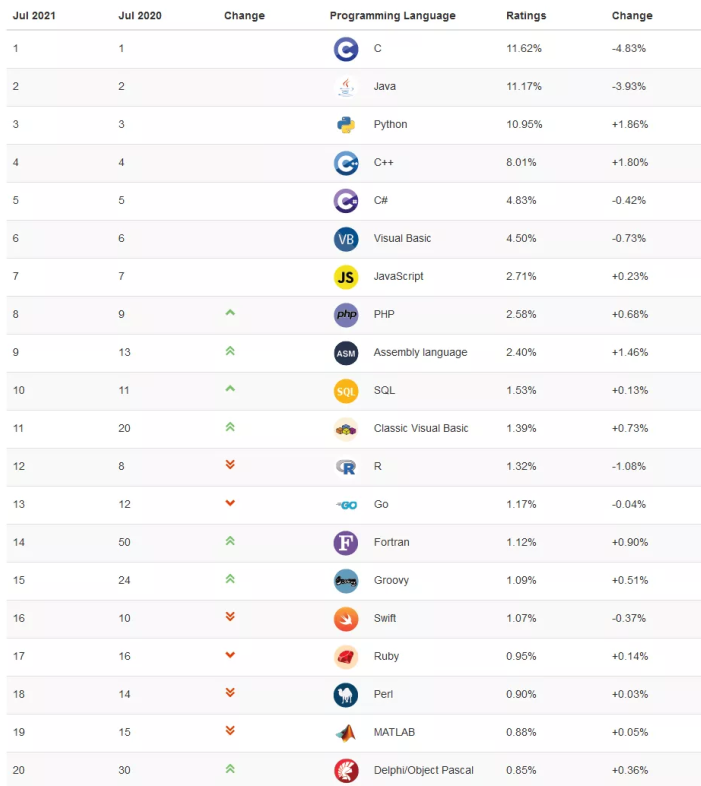Click the Programming Language column header
The height and width of the screenshot is (786, 701).
(392, 16)
